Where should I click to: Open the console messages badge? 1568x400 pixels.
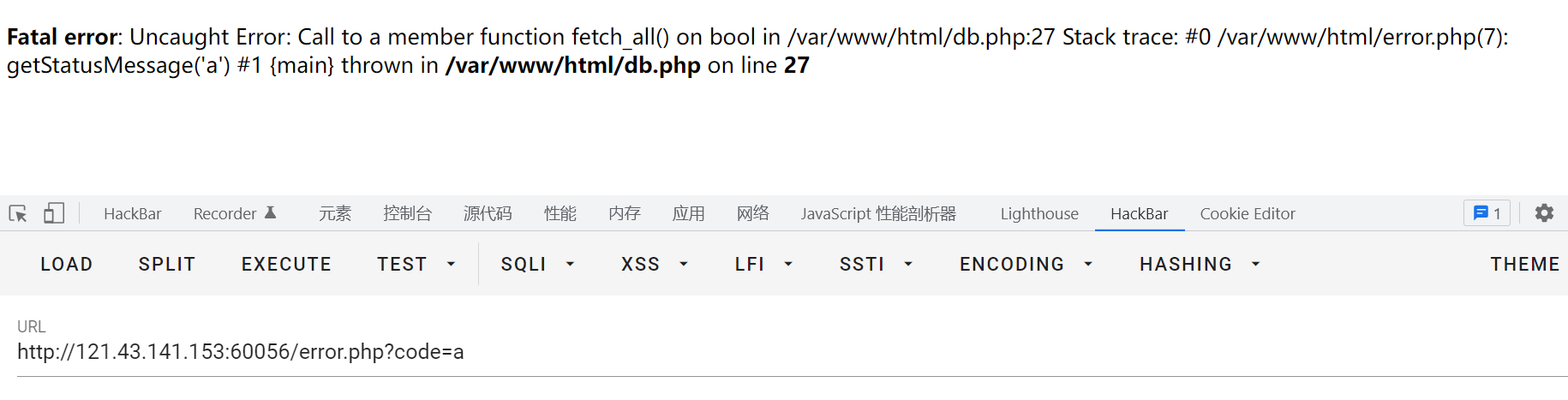[1487, 213]
